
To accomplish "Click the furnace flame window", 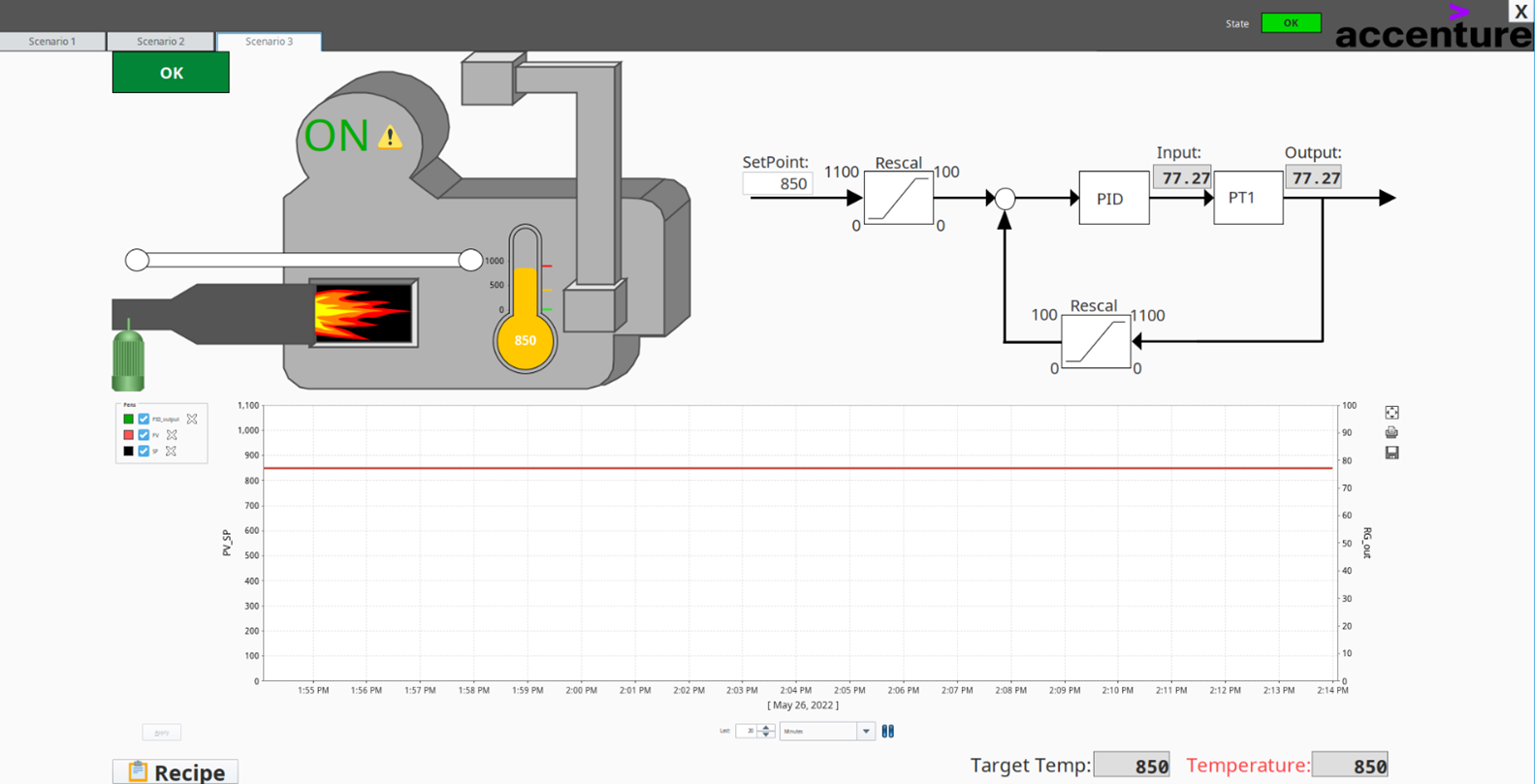I will click(364, 313).
